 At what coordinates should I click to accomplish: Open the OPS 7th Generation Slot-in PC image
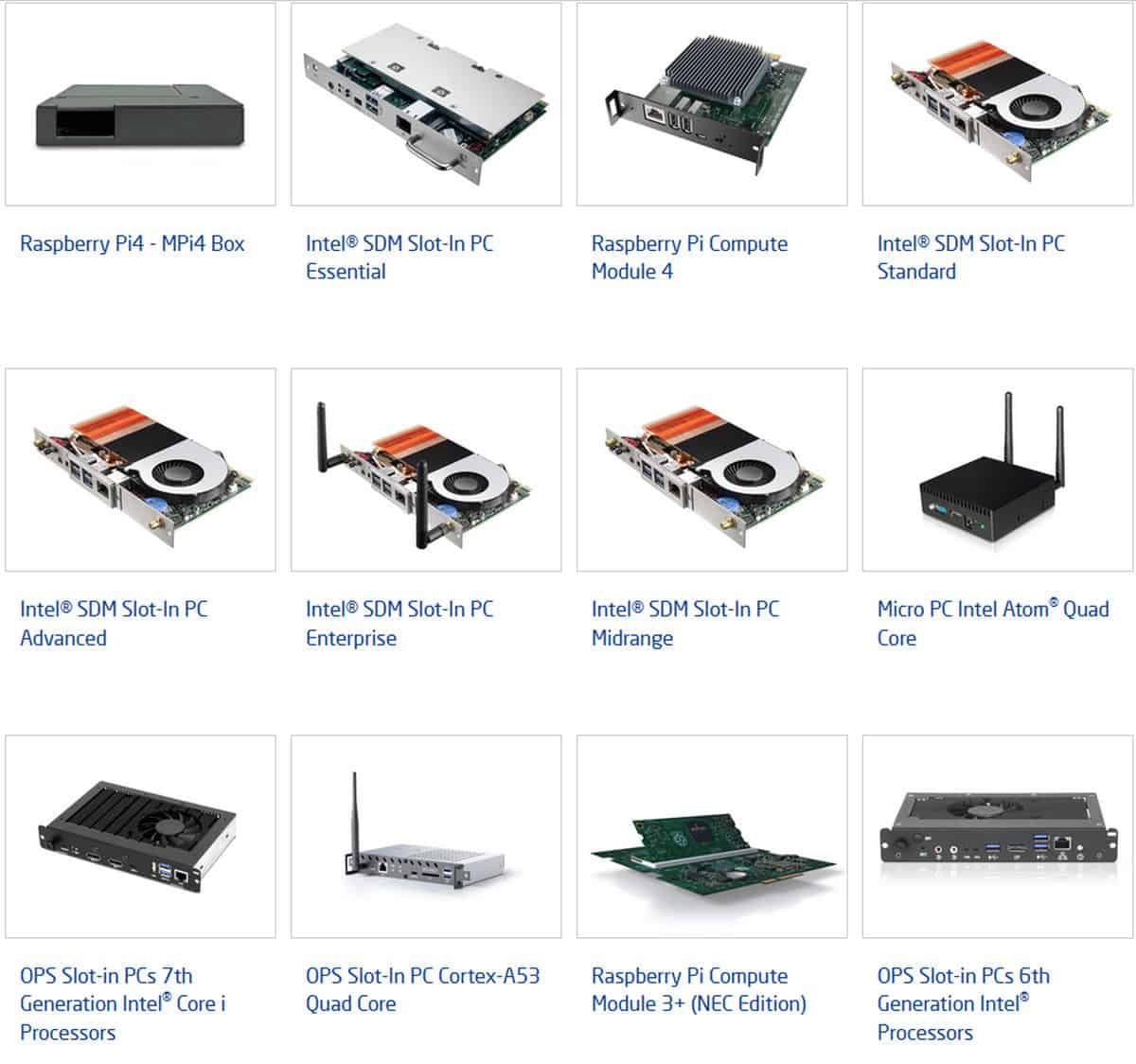[140, 837]
